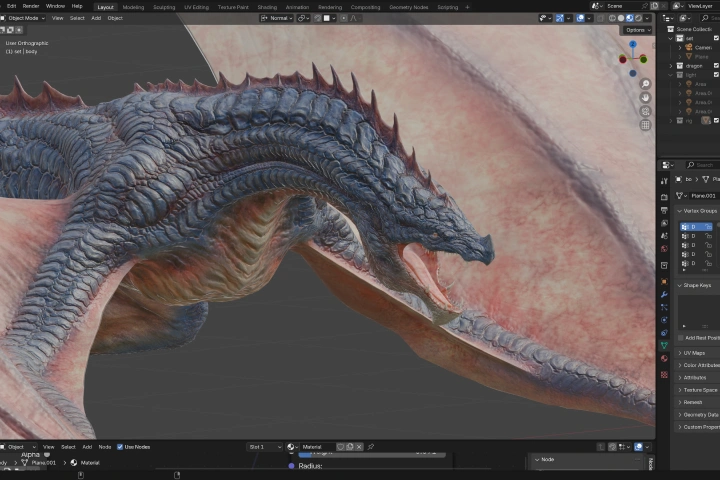
Task: Enable the Add Rest Position checkbox
Action: pos(681,338)
